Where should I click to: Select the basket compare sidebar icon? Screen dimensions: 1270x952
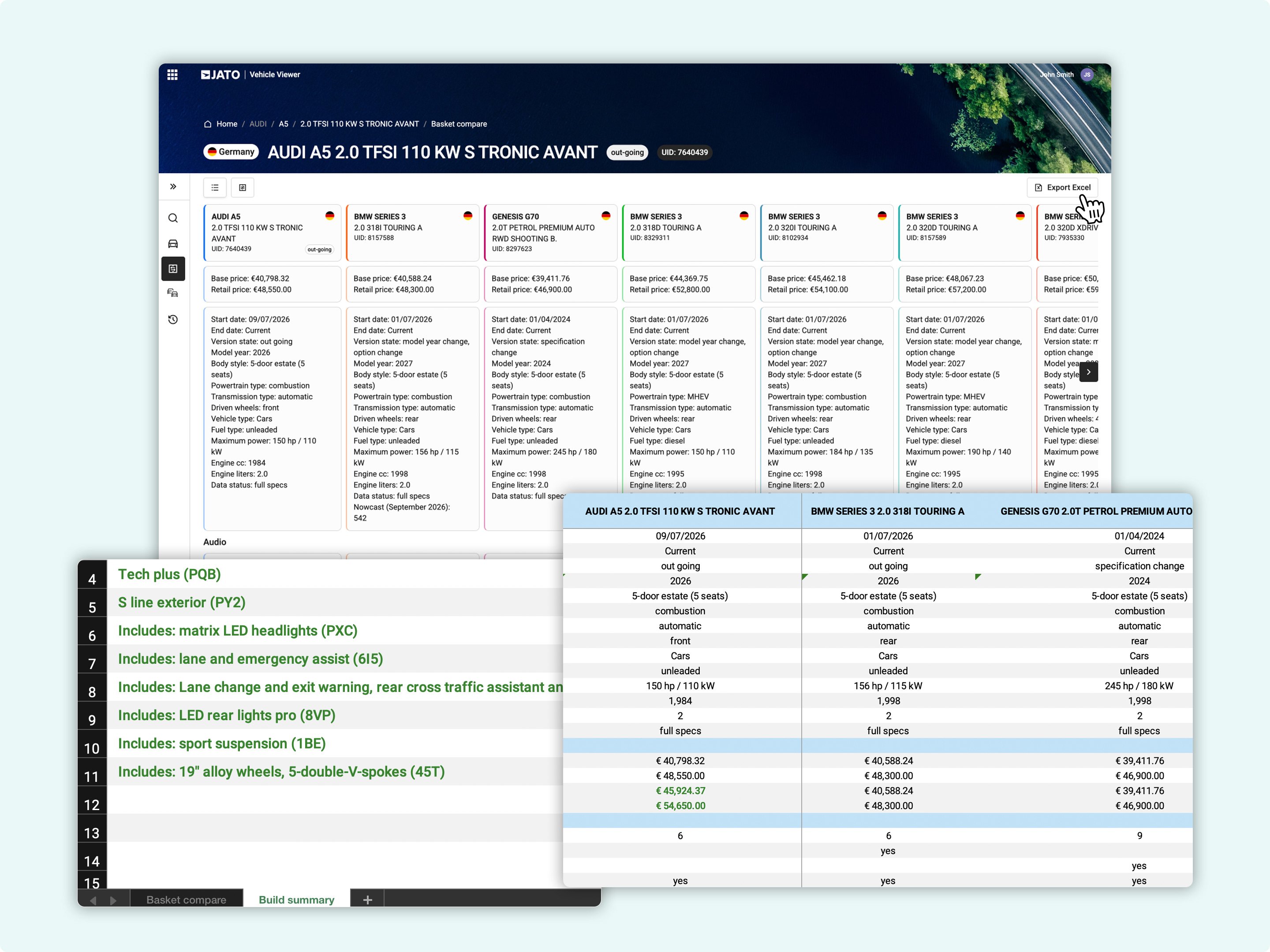tap(173, 268)
